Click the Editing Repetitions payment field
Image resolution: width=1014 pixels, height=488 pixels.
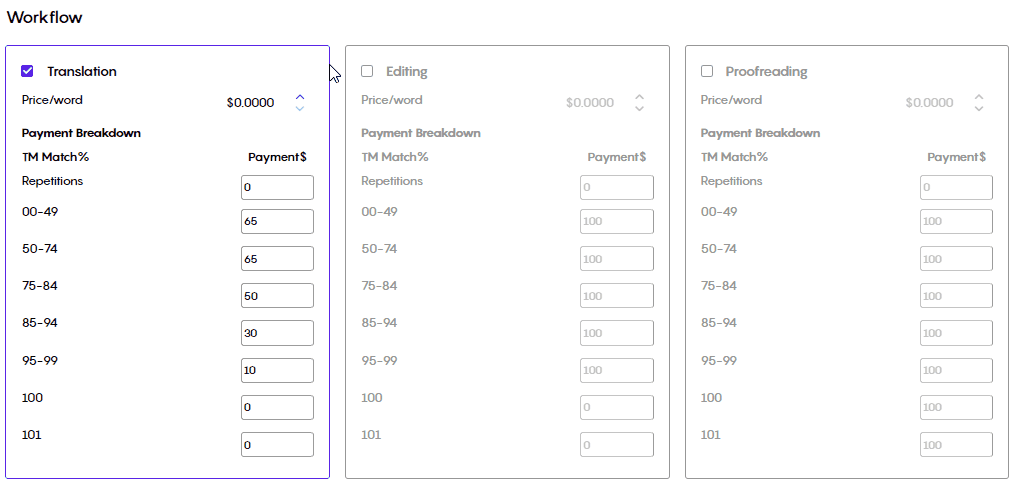coord(617,187)
